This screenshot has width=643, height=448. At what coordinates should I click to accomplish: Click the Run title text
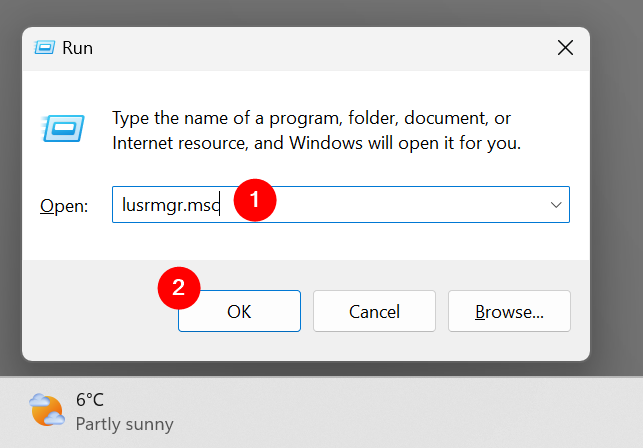78,47
